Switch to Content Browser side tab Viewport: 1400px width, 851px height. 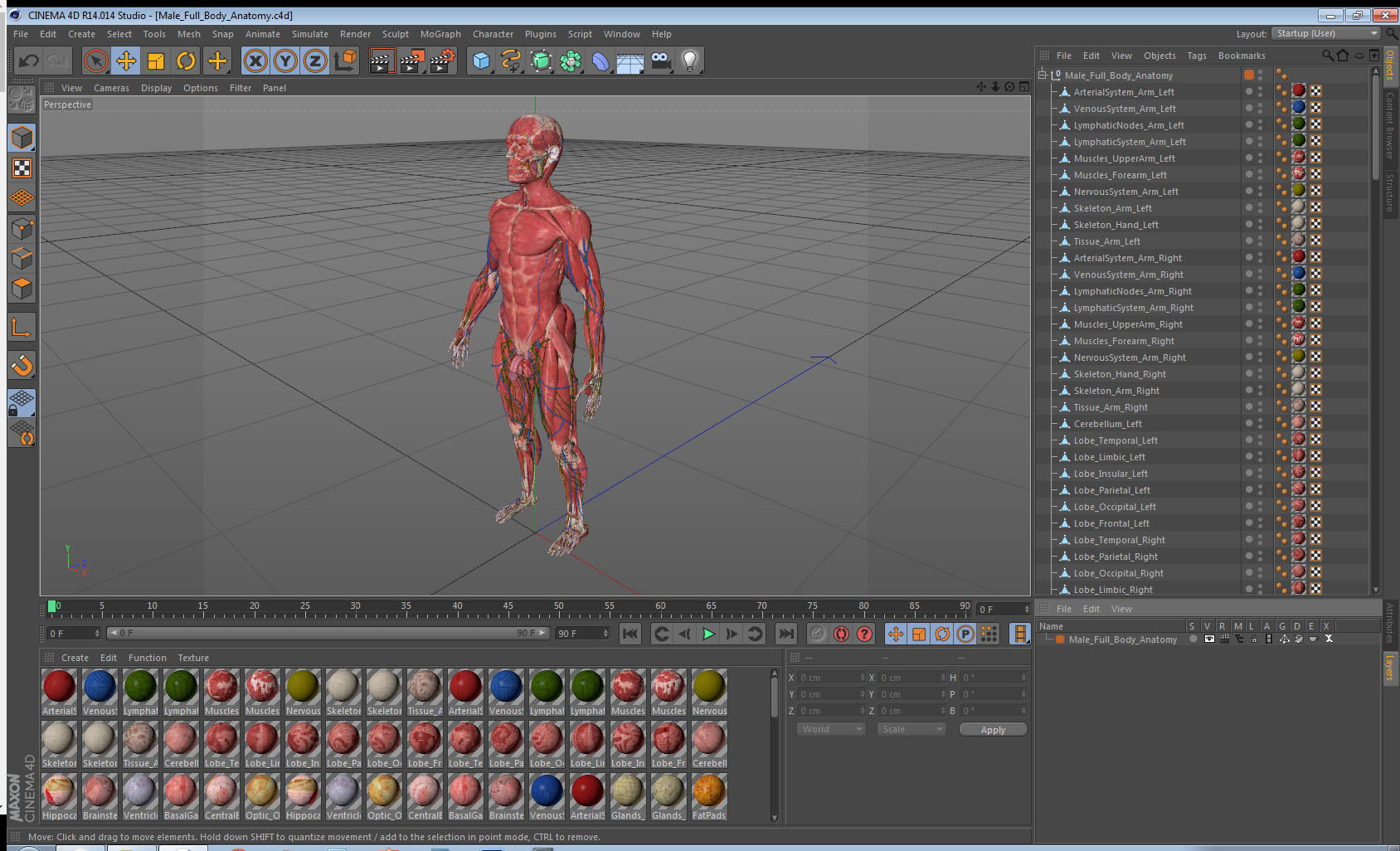click(x=1389, y=125)
